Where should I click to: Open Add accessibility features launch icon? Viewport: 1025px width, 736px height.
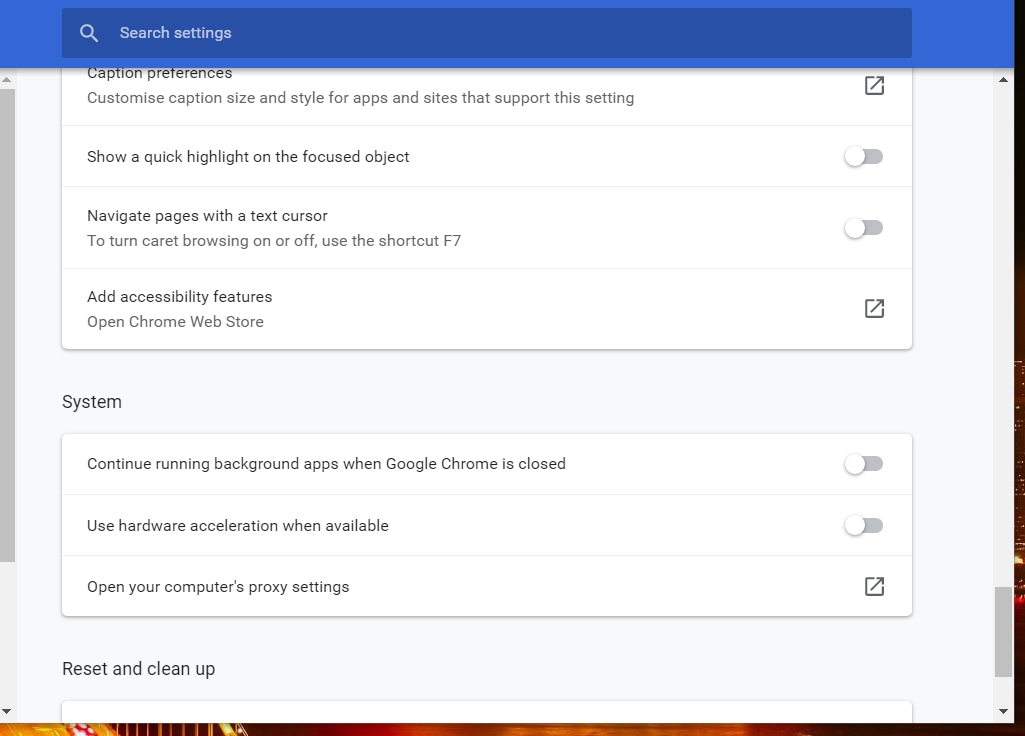coord(874,309)
